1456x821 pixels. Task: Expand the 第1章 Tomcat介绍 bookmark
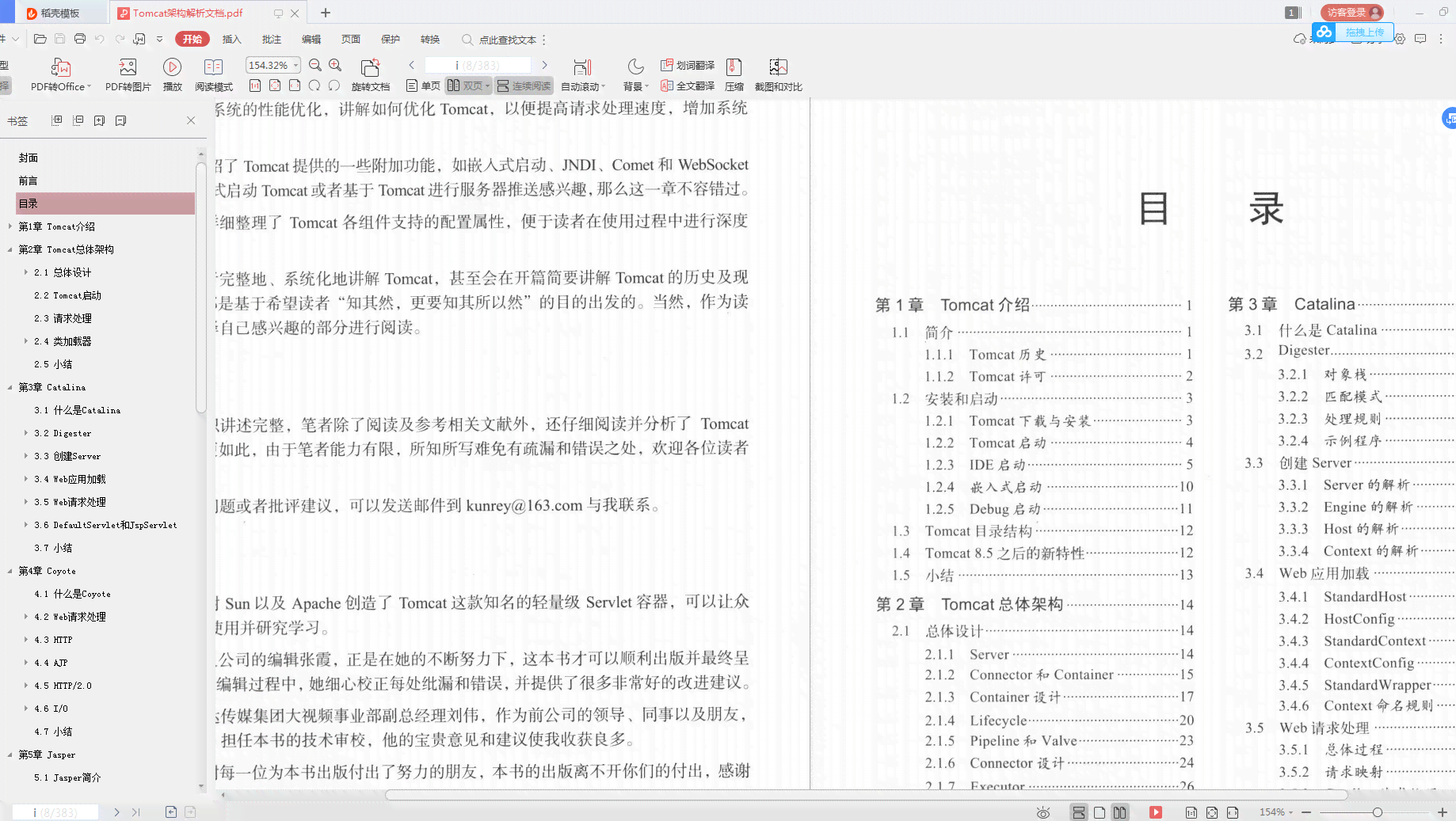[10, 226]
